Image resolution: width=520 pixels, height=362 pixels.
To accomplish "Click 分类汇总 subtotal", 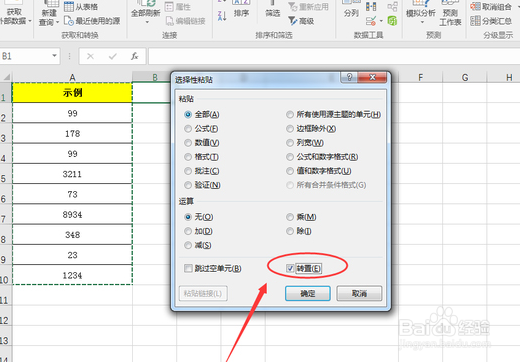I will point(491,21).
